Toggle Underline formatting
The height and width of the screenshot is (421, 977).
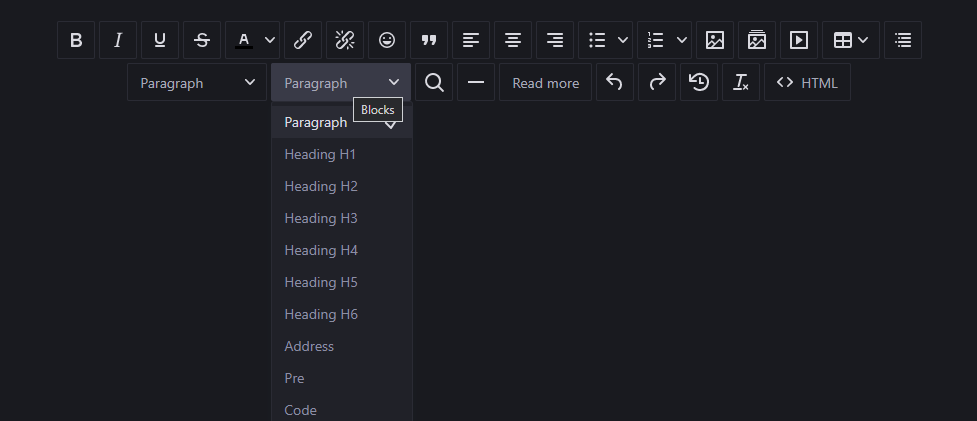160,40
